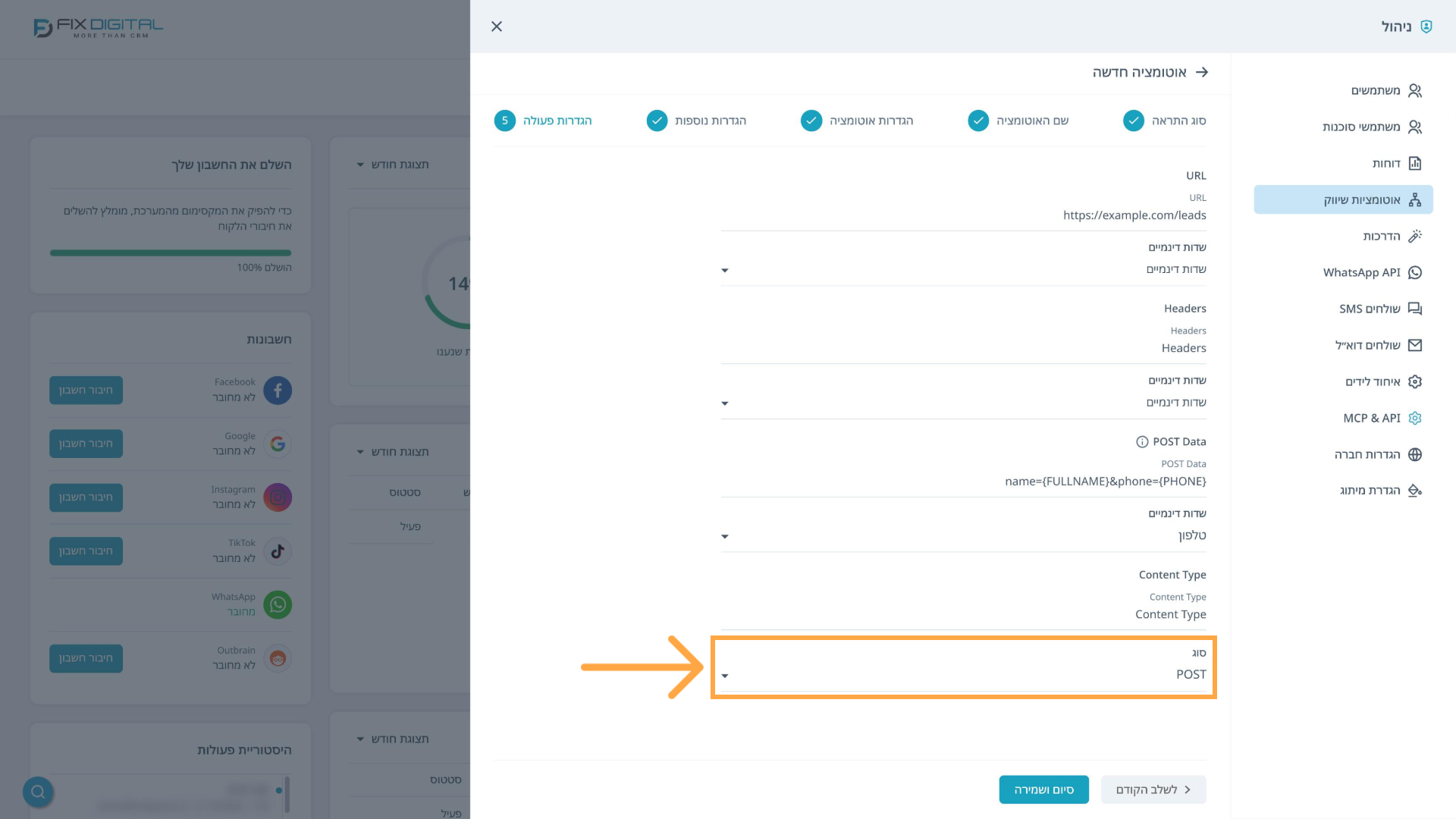Select the אוטומציות שיווק automation icon
Viewport: 1456px width, 819px height.
tap(1415, 199)
